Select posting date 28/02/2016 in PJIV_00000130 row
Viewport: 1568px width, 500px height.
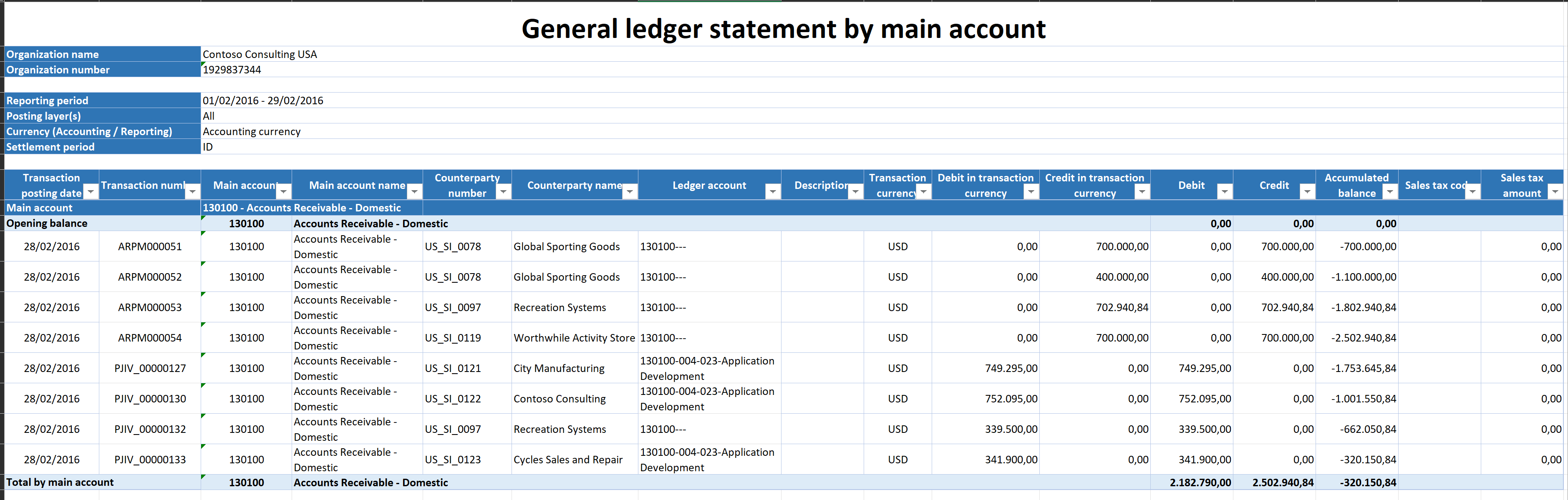[52, 398]
